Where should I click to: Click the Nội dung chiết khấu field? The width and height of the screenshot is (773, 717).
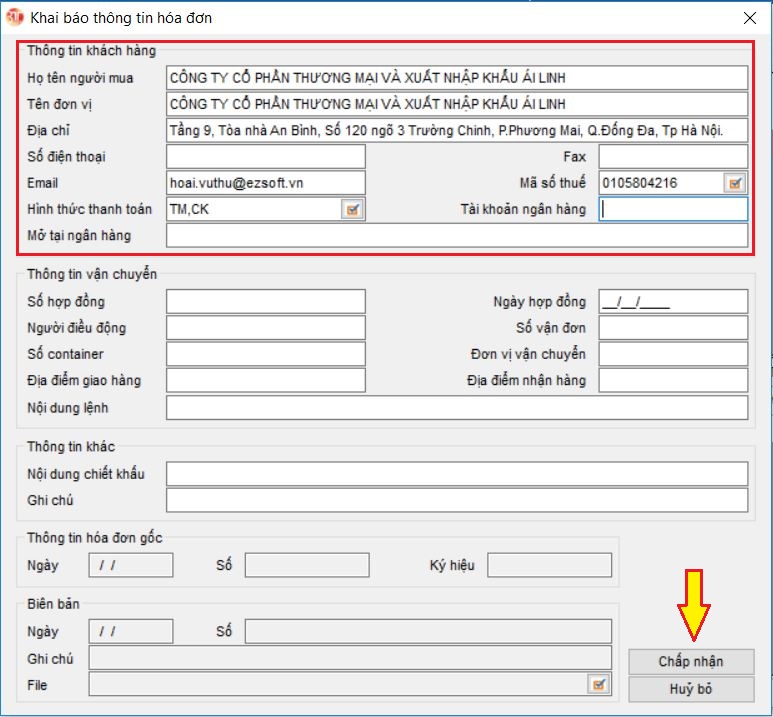(457, 474)
